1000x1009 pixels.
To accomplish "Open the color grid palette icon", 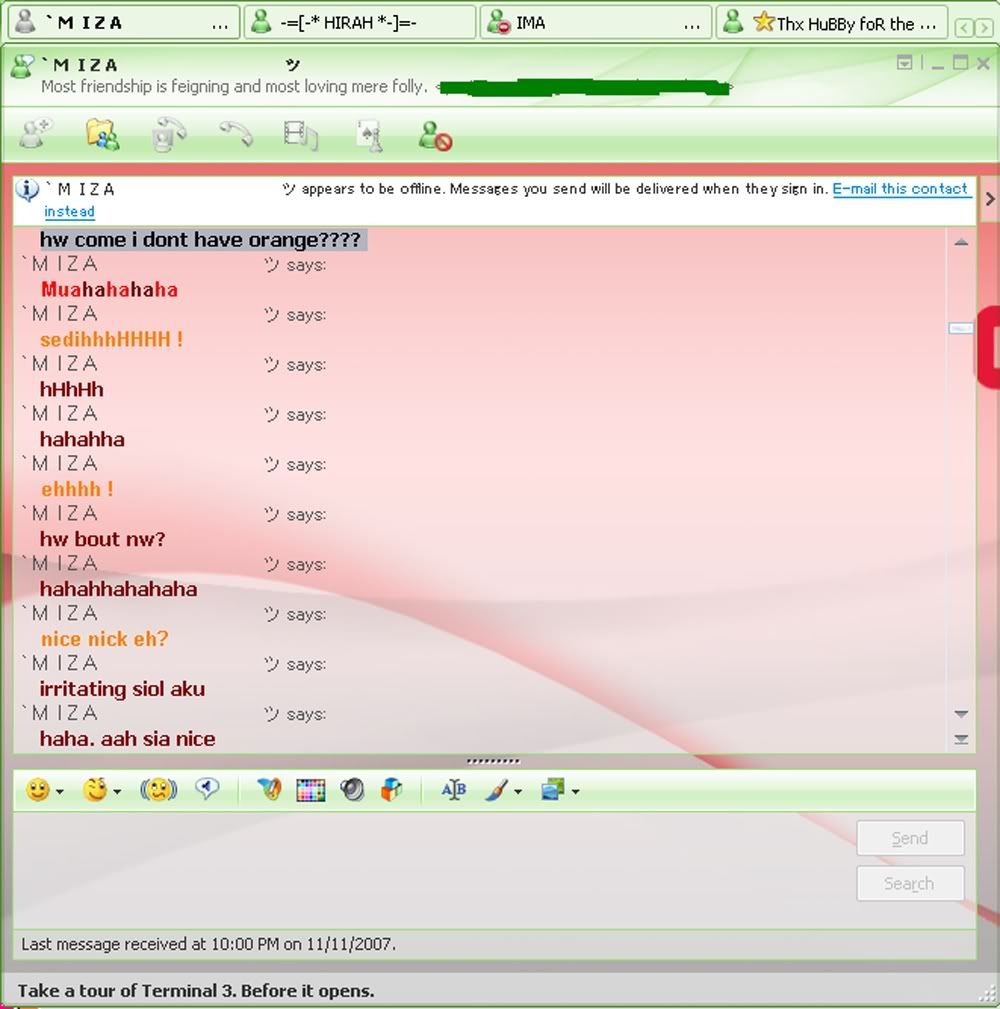I will pyautogui.click(x=311, y=790).
